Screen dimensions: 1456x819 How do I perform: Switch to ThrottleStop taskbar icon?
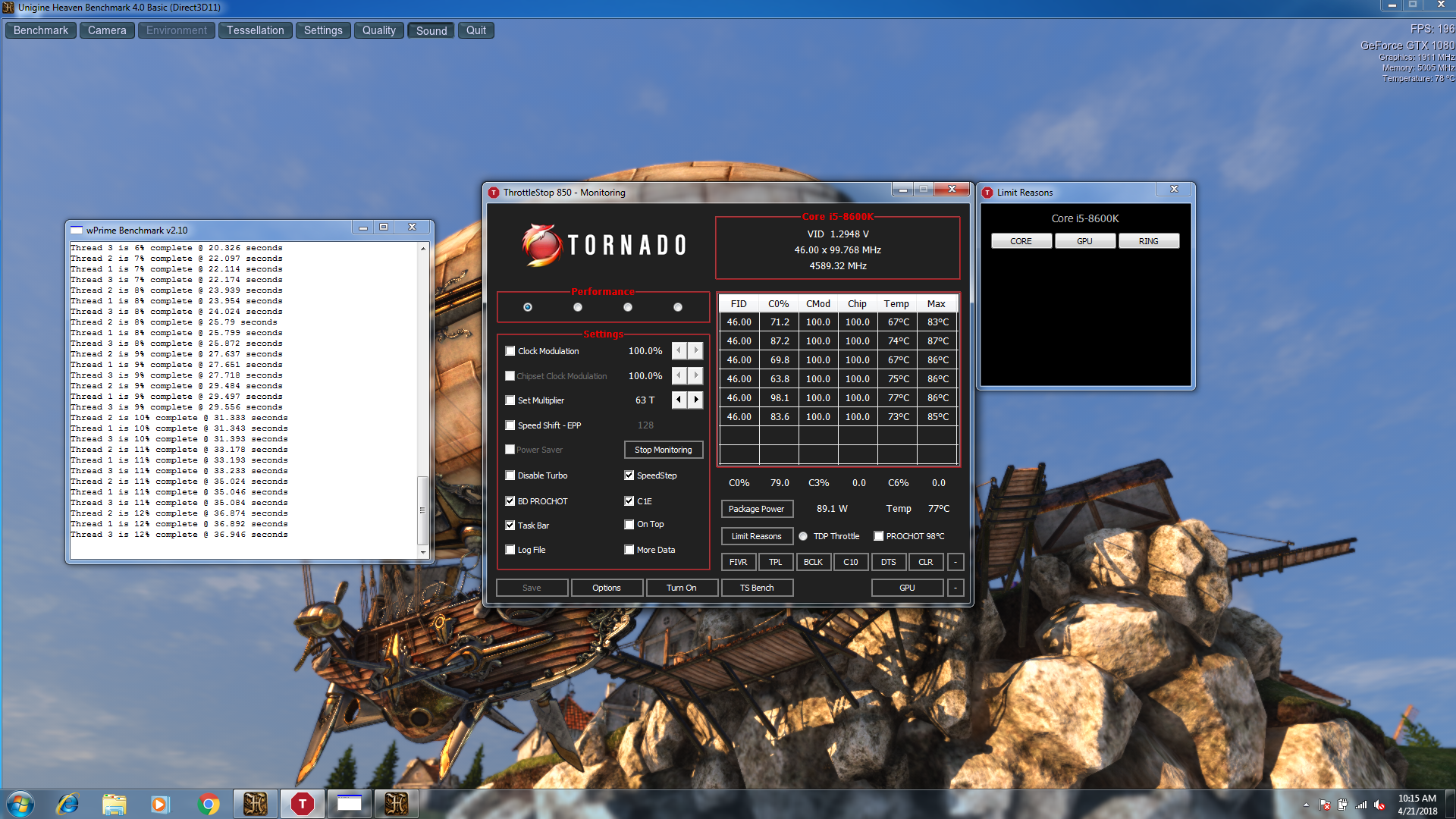(x=302, y=804)
